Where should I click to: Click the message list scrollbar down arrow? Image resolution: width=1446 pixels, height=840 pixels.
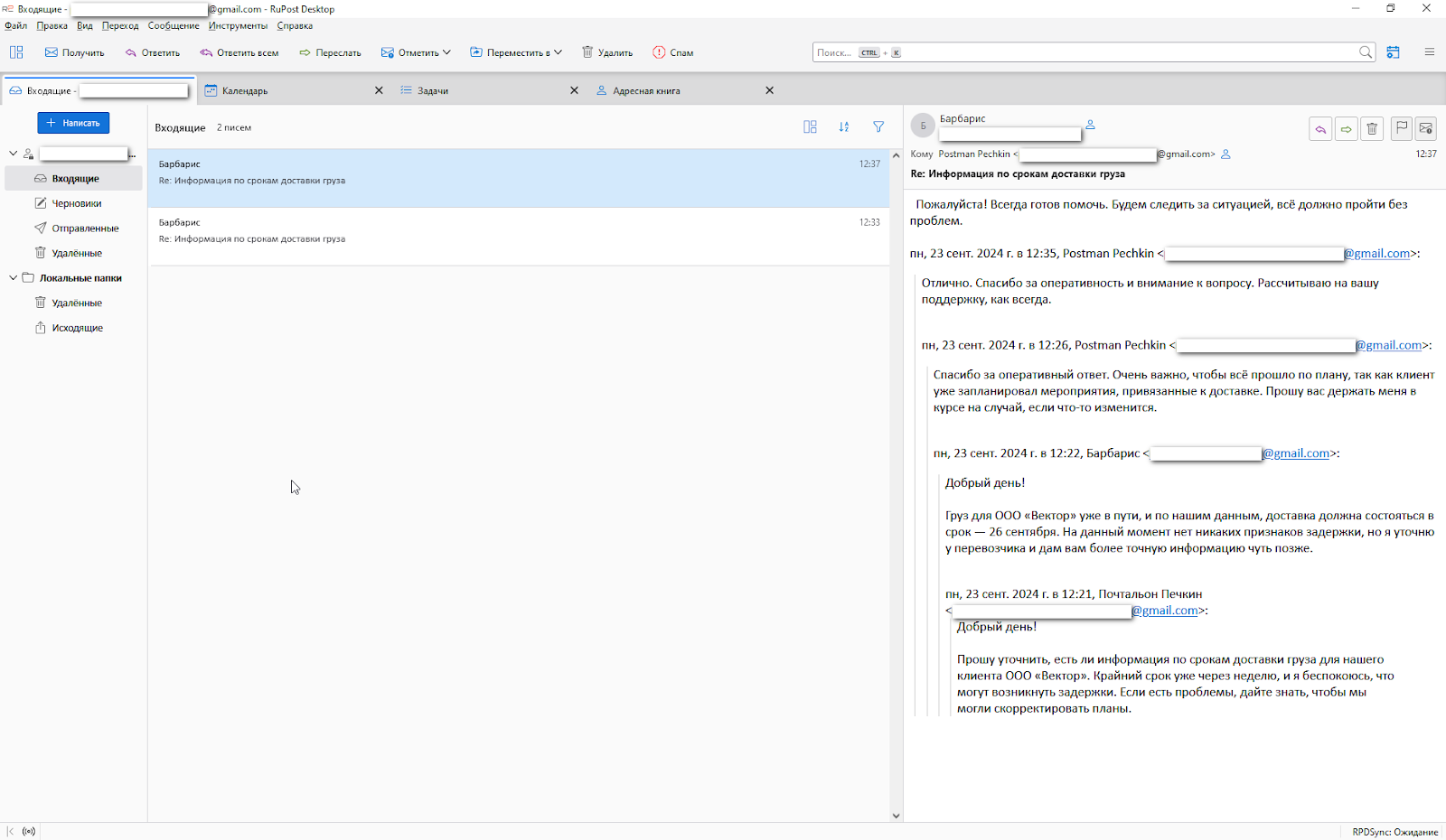pyautogui.click(x=897, y=816)
